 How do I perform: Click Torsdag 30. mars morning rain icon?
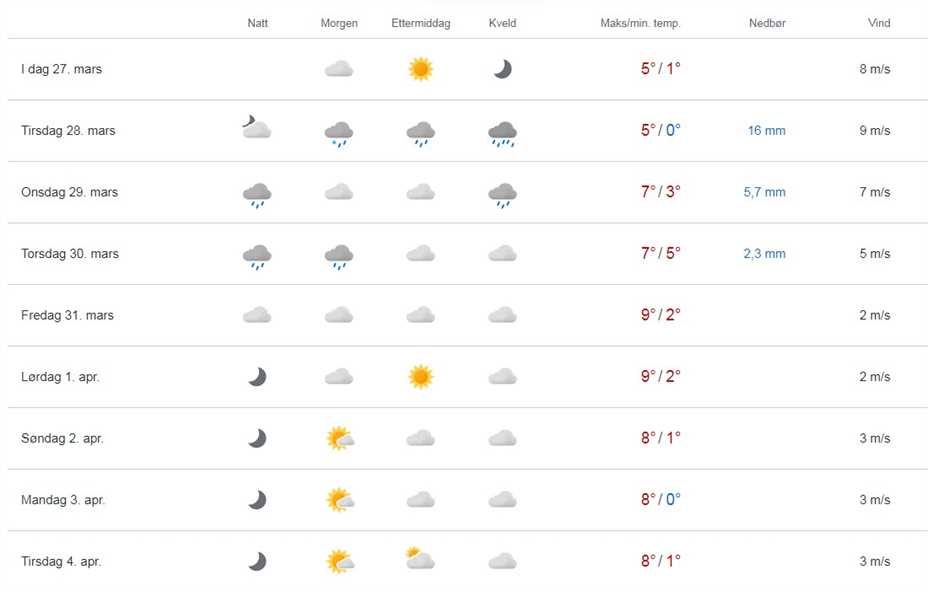coord(339,256)
